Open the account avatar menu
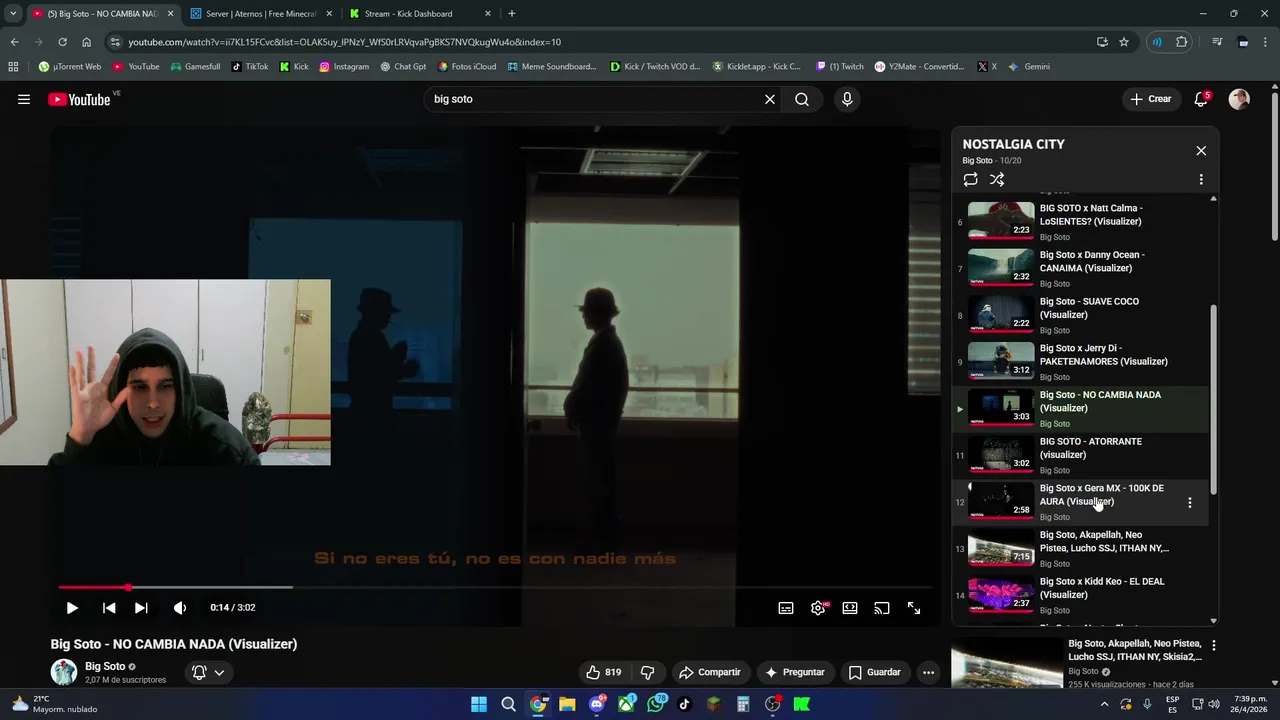Screen dimensions: 1280x720 click(x=1239, y=99)
